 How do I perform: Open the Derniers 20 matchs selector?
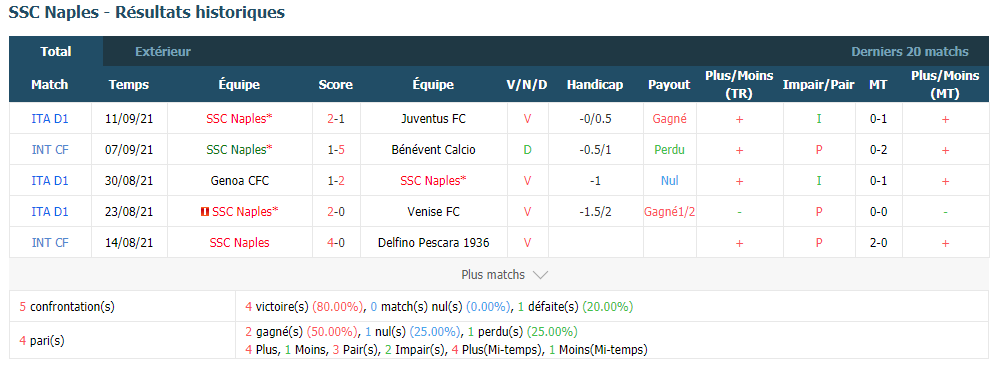(910, 51)
